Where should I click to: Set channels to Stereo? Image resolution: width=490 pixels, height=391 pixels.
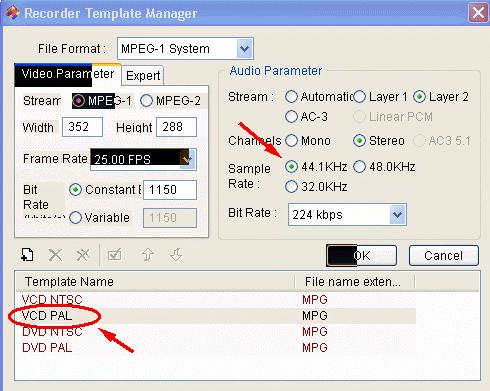click(360, 141)
